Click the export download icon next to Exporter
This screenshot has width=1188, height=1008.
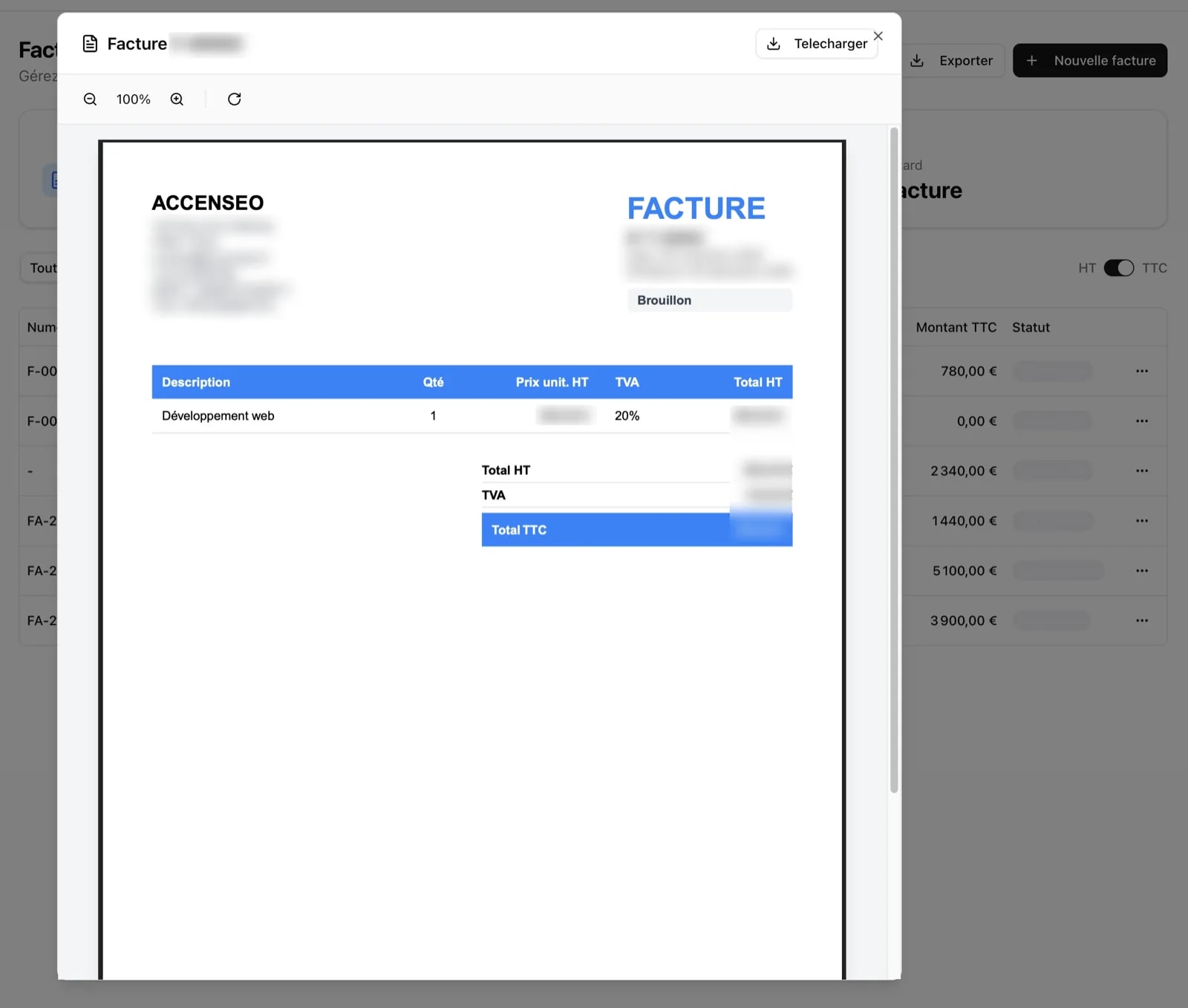pos(918,60)
